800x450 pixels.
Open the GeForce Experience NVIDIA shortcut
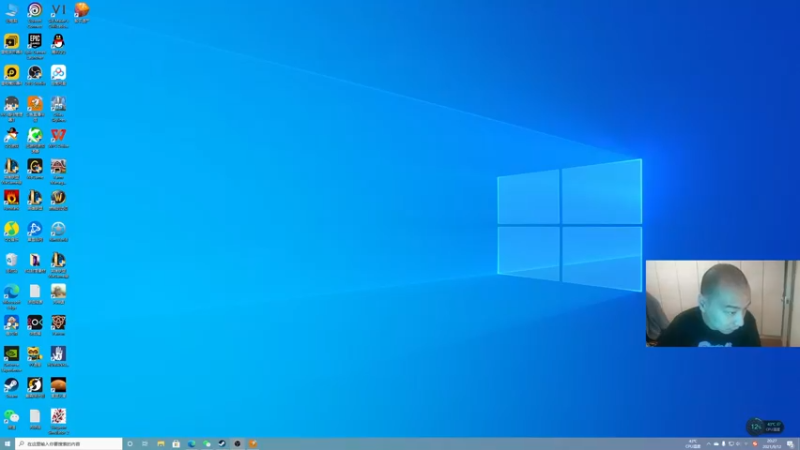pyautogui.click(x=11, y=359)
